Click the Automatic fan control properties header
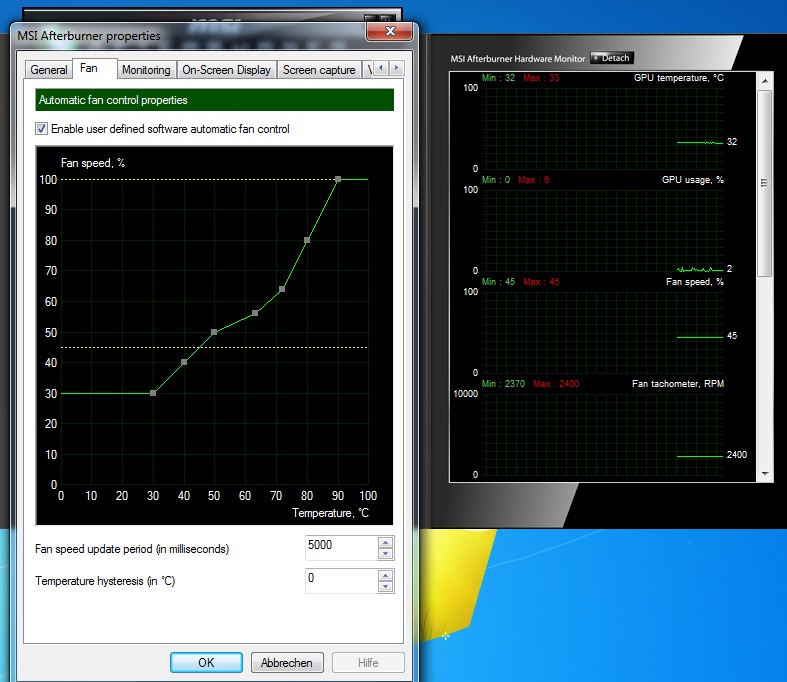 click(214, 100)
